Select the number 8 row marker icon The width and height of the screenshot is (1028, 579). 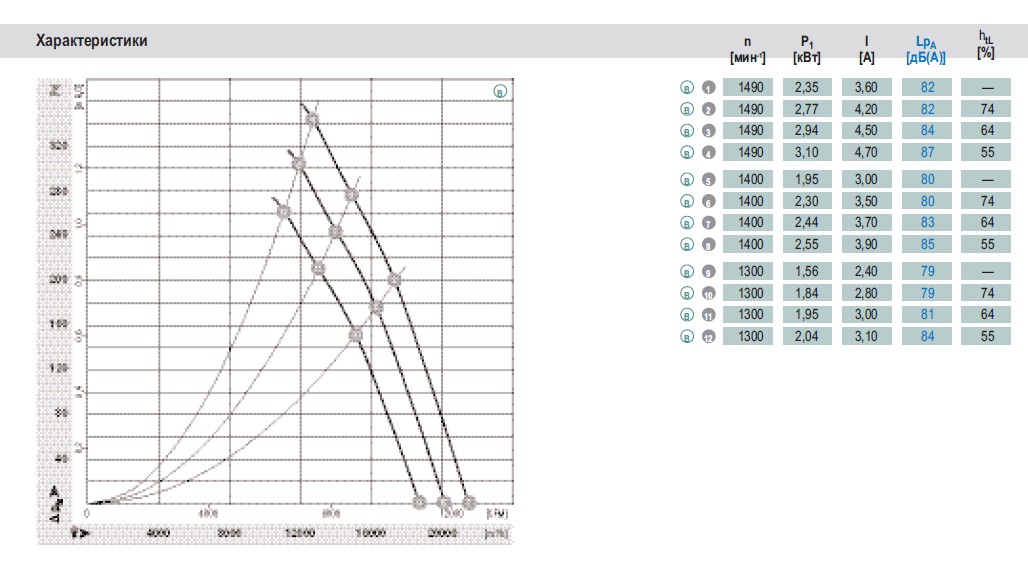point(708,245)
